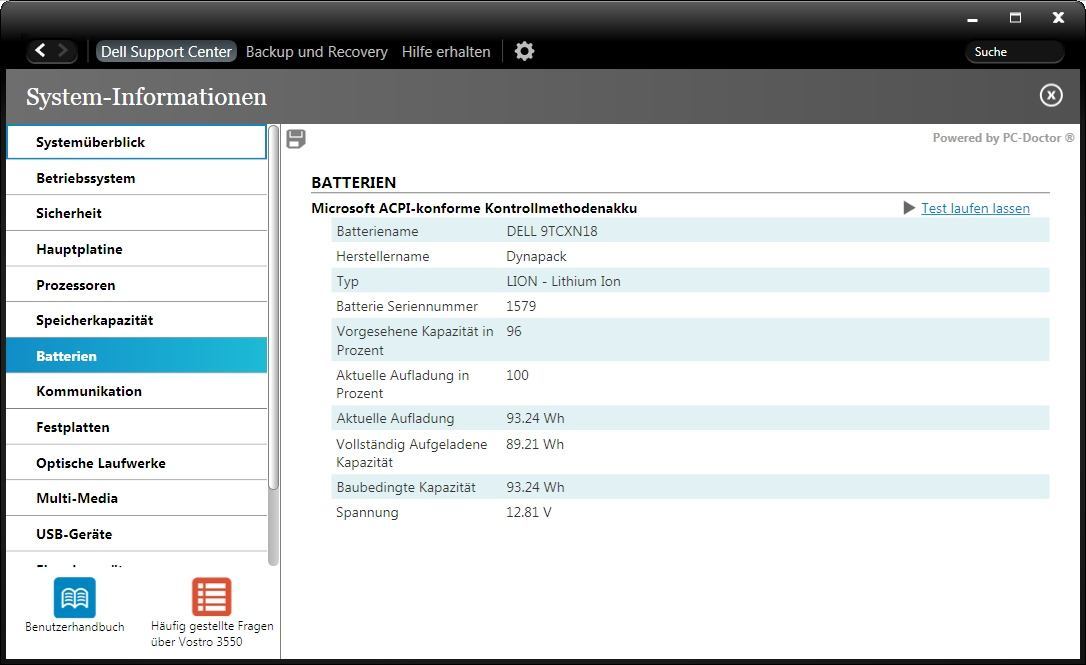Save report using the floppy disk icon
The image size is (1086, 665).
pos(296,139)
